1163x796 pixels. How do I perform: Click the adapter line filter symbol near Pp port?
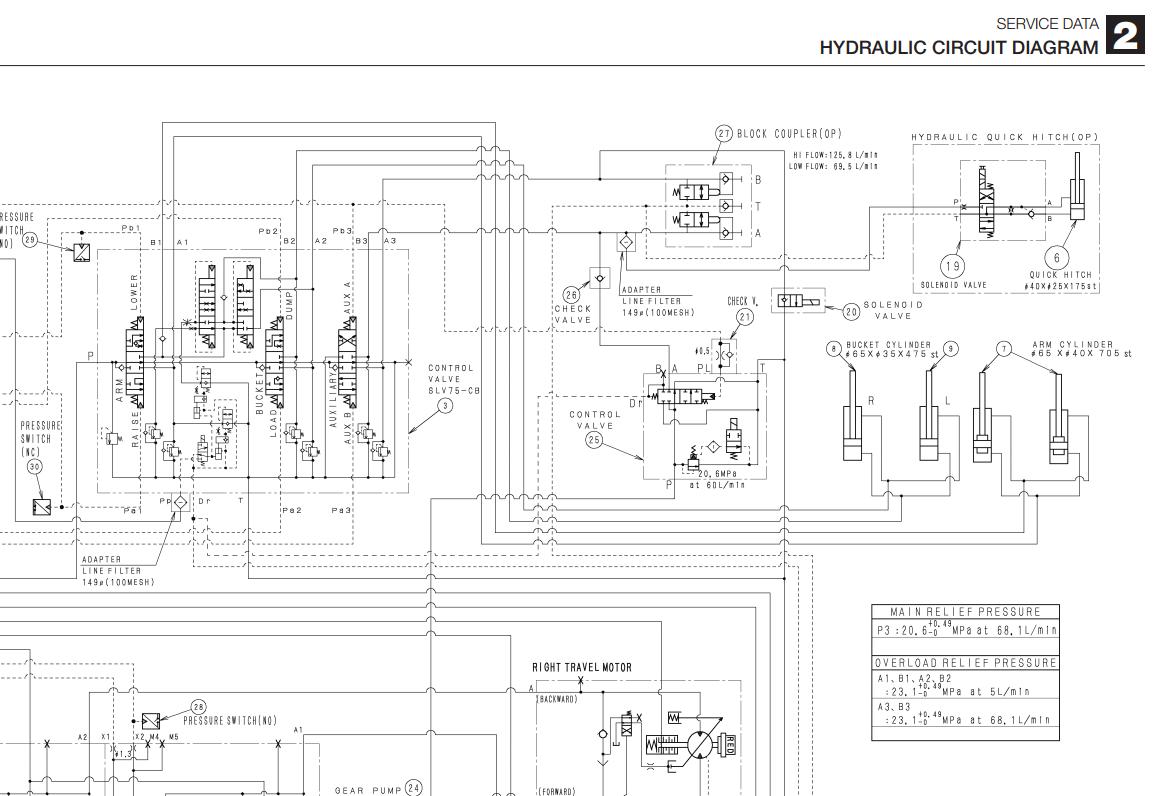180,501
